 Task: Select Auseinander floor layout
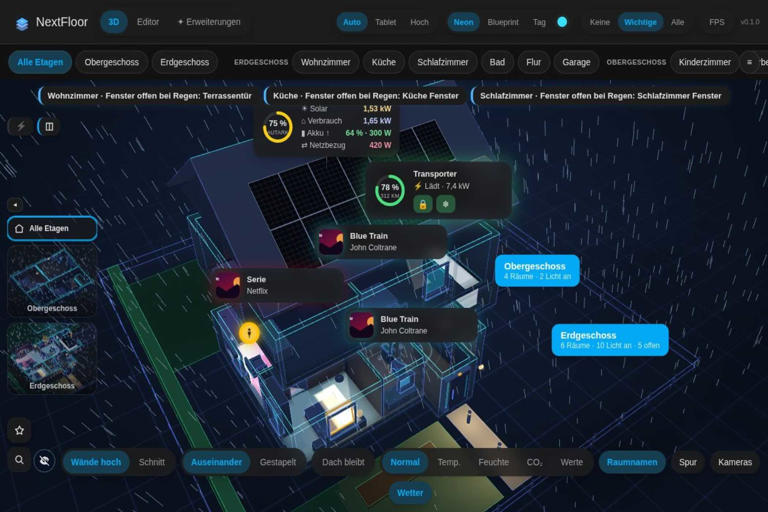tap(216, 462)
